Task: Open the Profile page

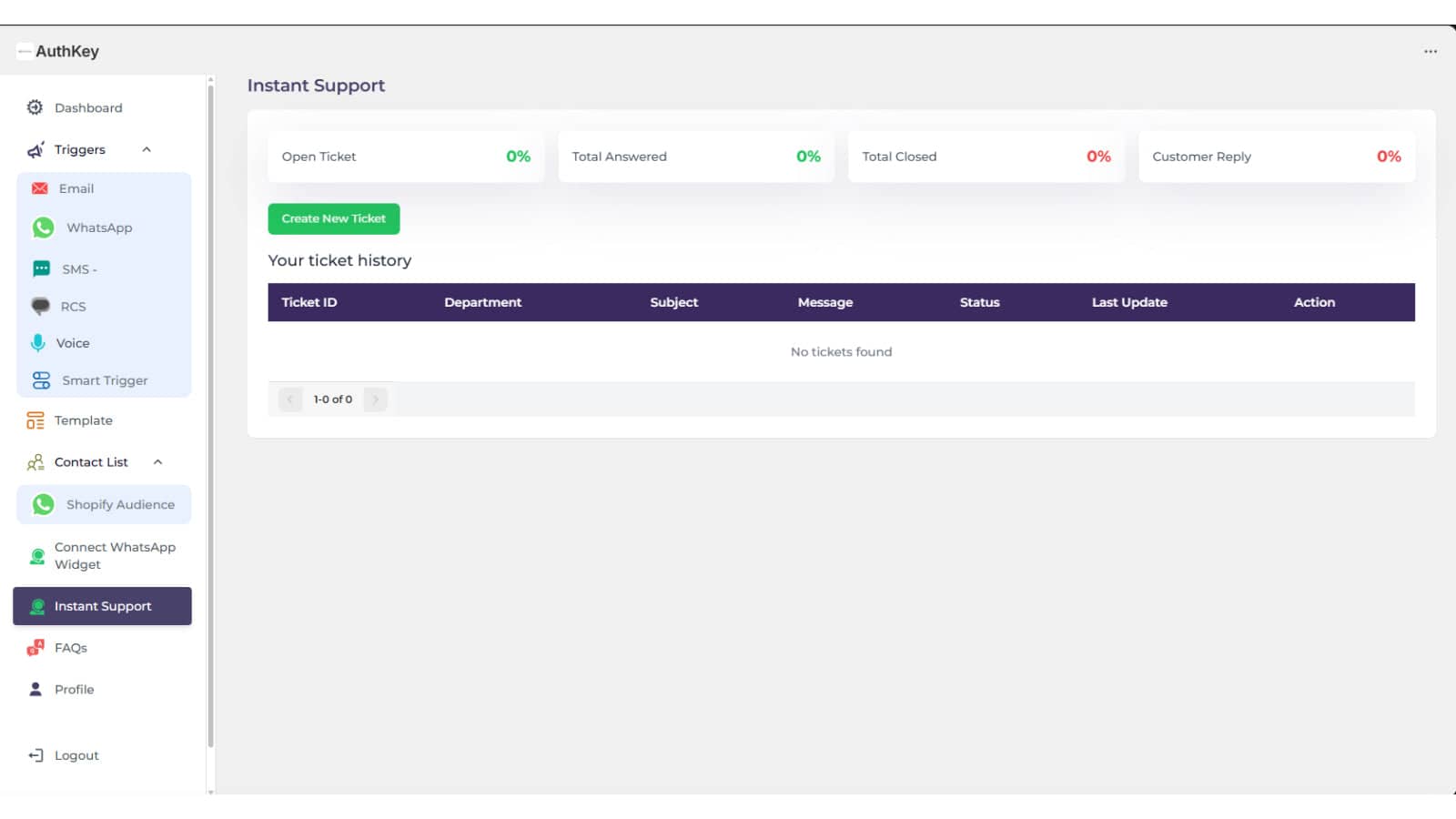Action: (x=74, y=690)
